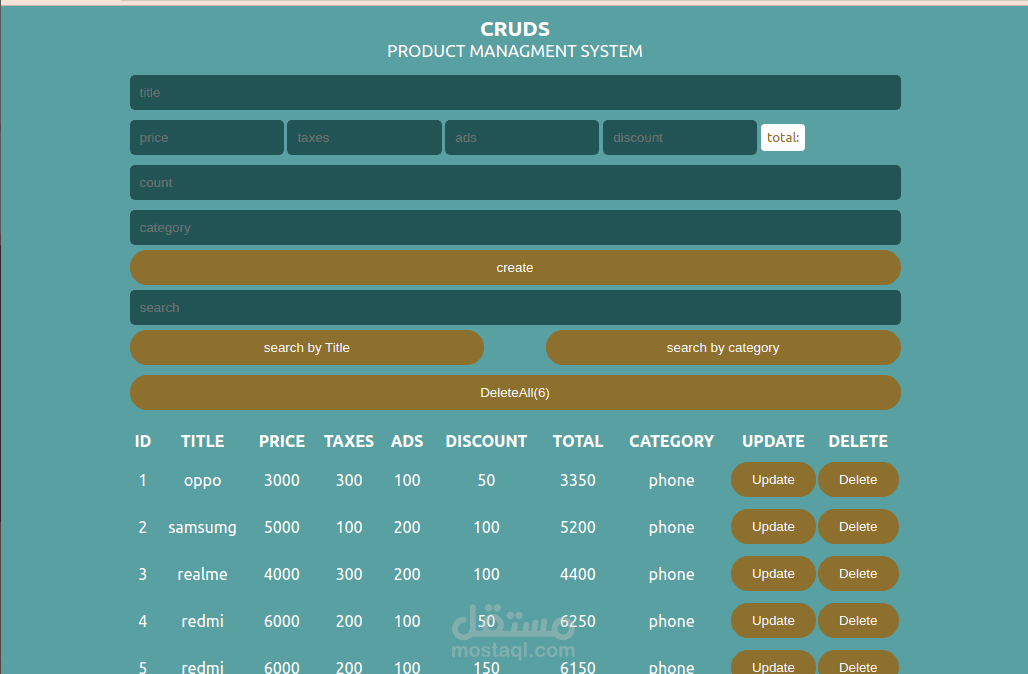The height and width of the screenshot is (674, 1028).
Task: Choose search by category mode
Action: click(x=723, y=347)
